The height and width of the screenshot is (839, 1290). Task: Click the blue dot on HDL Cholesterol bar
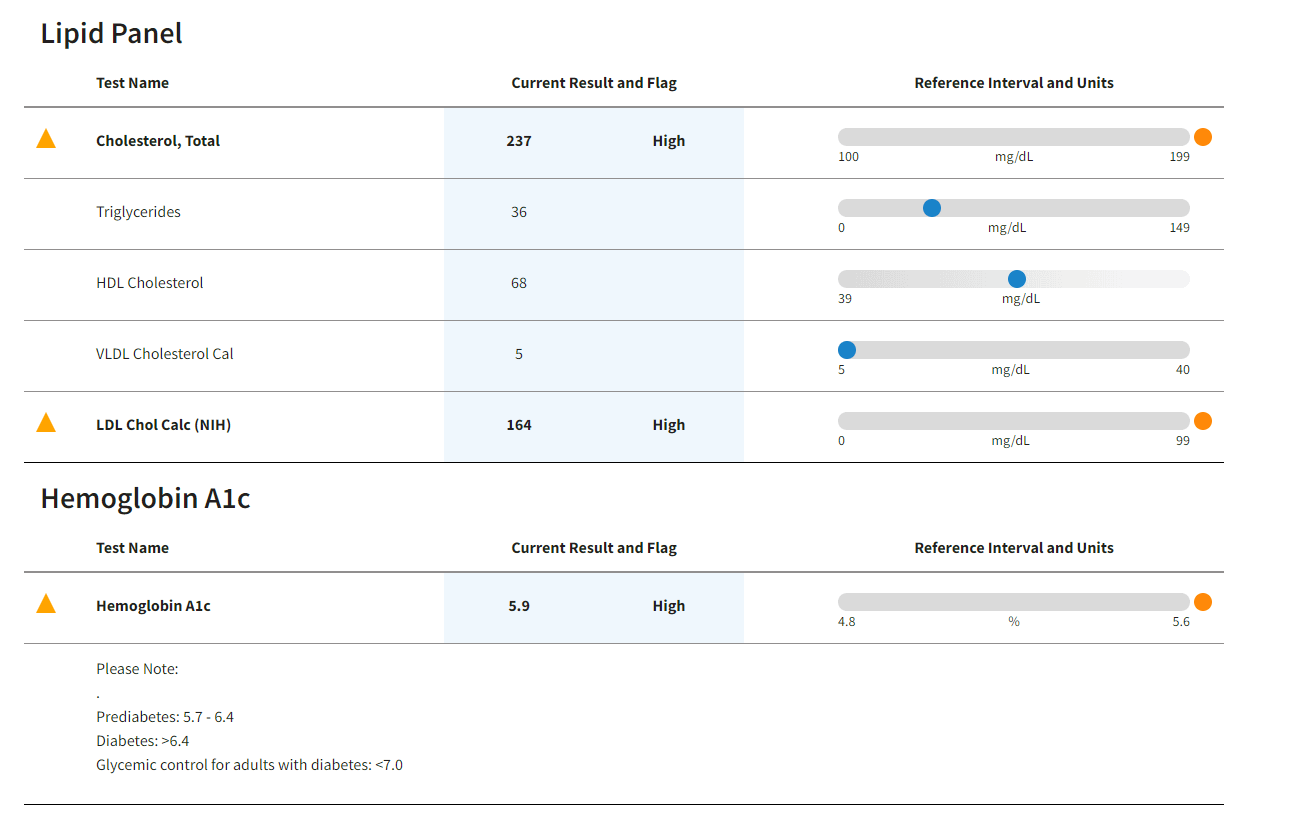click(1017, 279)
